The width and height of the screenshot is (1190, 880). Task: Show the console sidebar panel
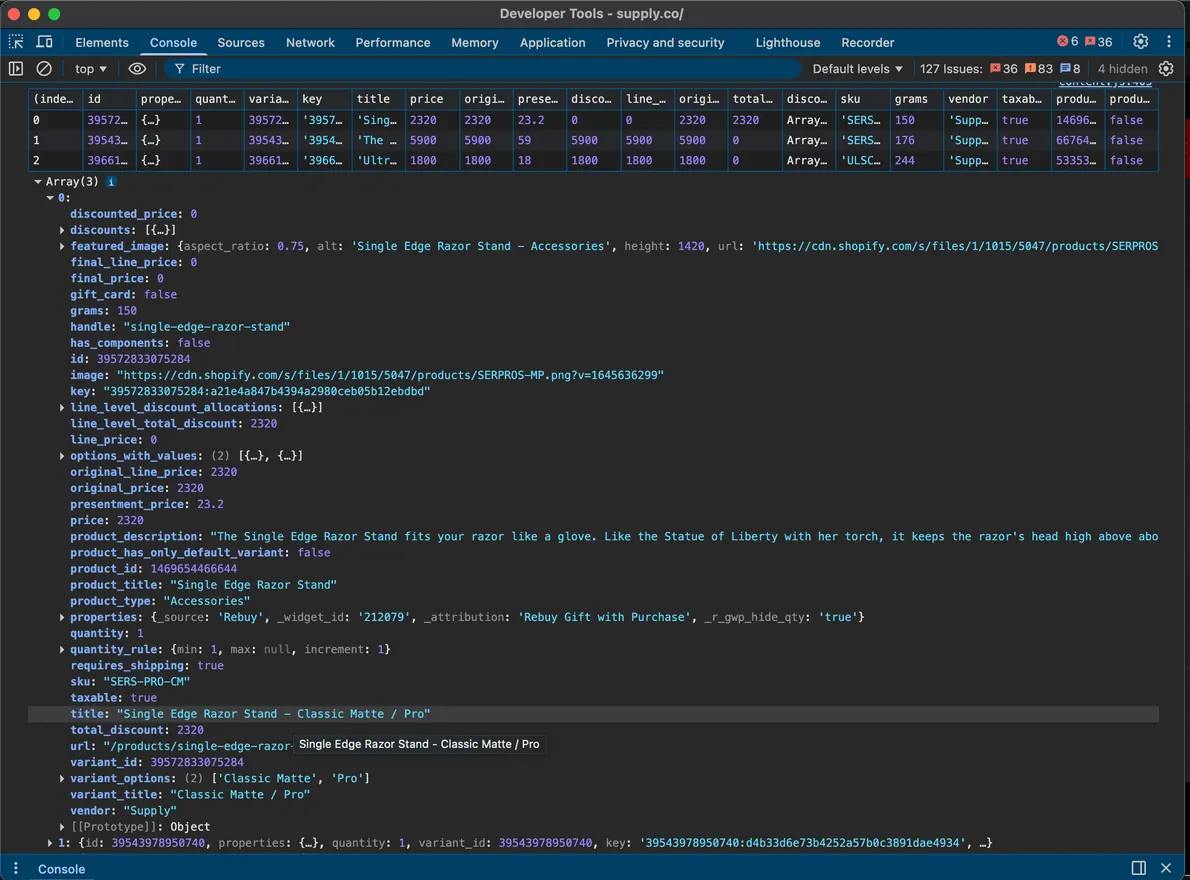tap(16, 68)
